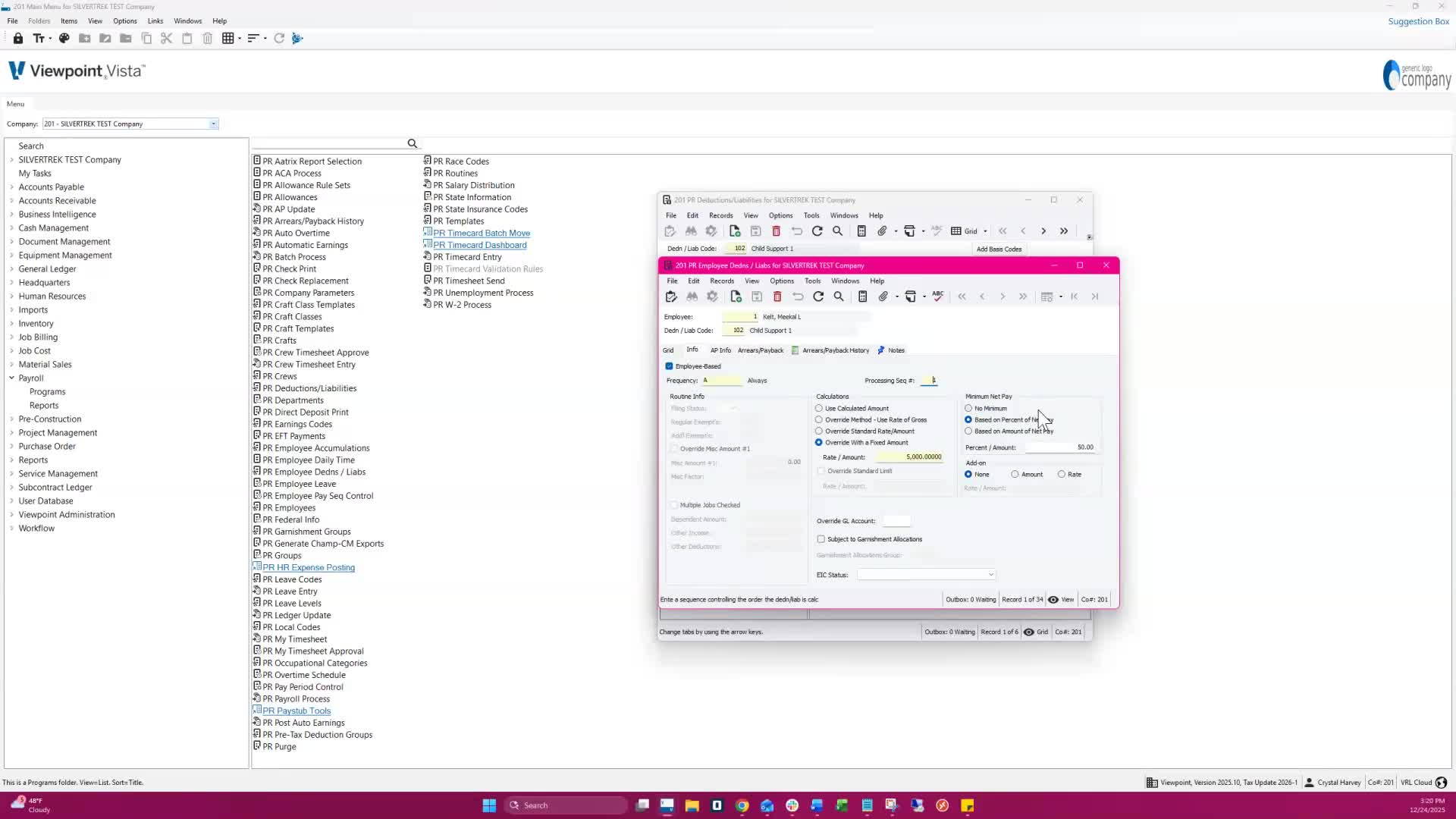Open the EIC Status dropdown
Image resolution: width=1456 pixels, height=819 pixels.
click(990, 575)
